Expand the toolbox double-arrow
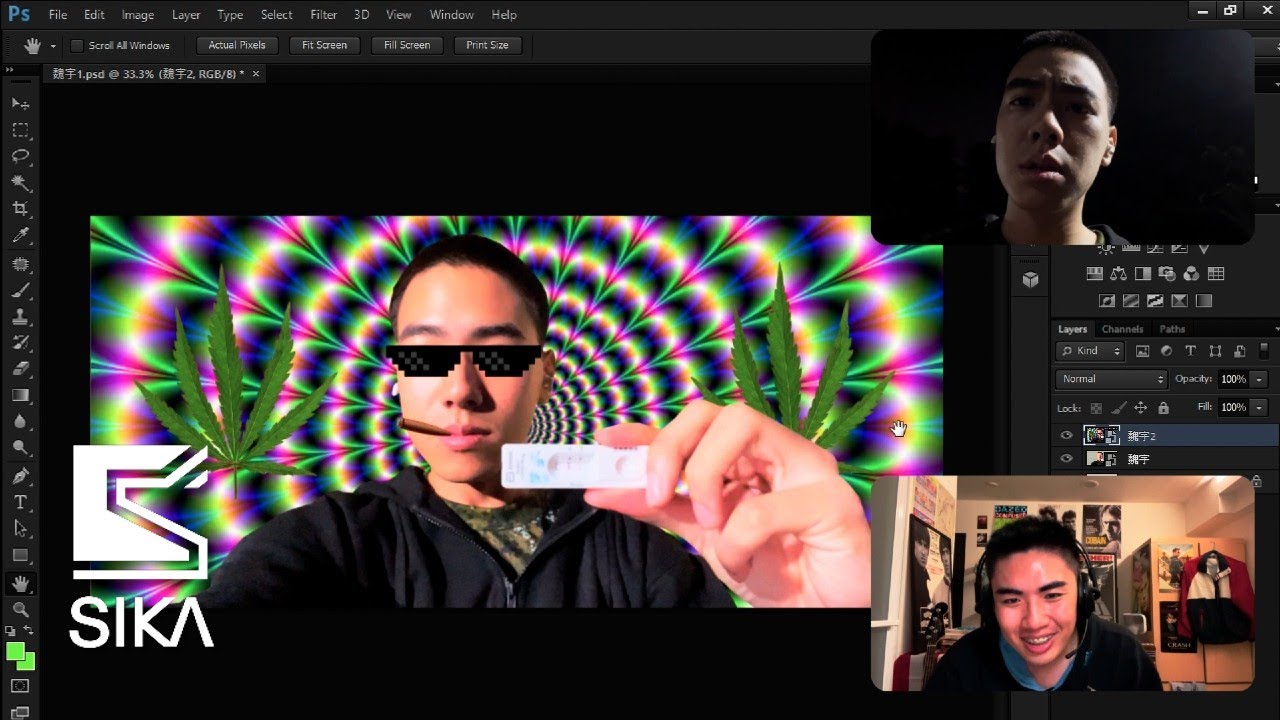Screen dimensions: 1280x720 pyautogui.click(x=10, y=72)
